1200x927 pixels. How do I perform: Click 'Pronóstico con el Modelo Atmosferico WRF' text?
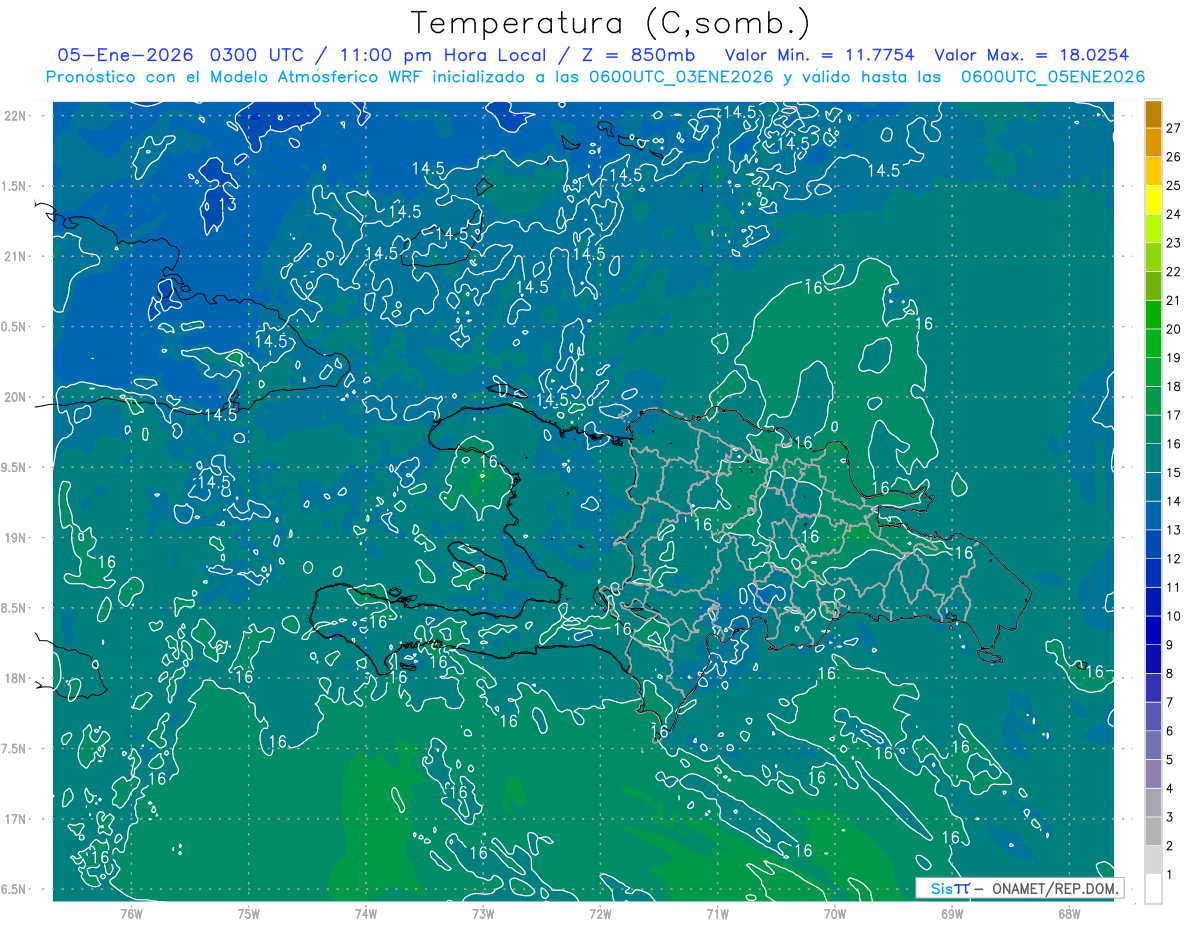click(x=245, y=78)
